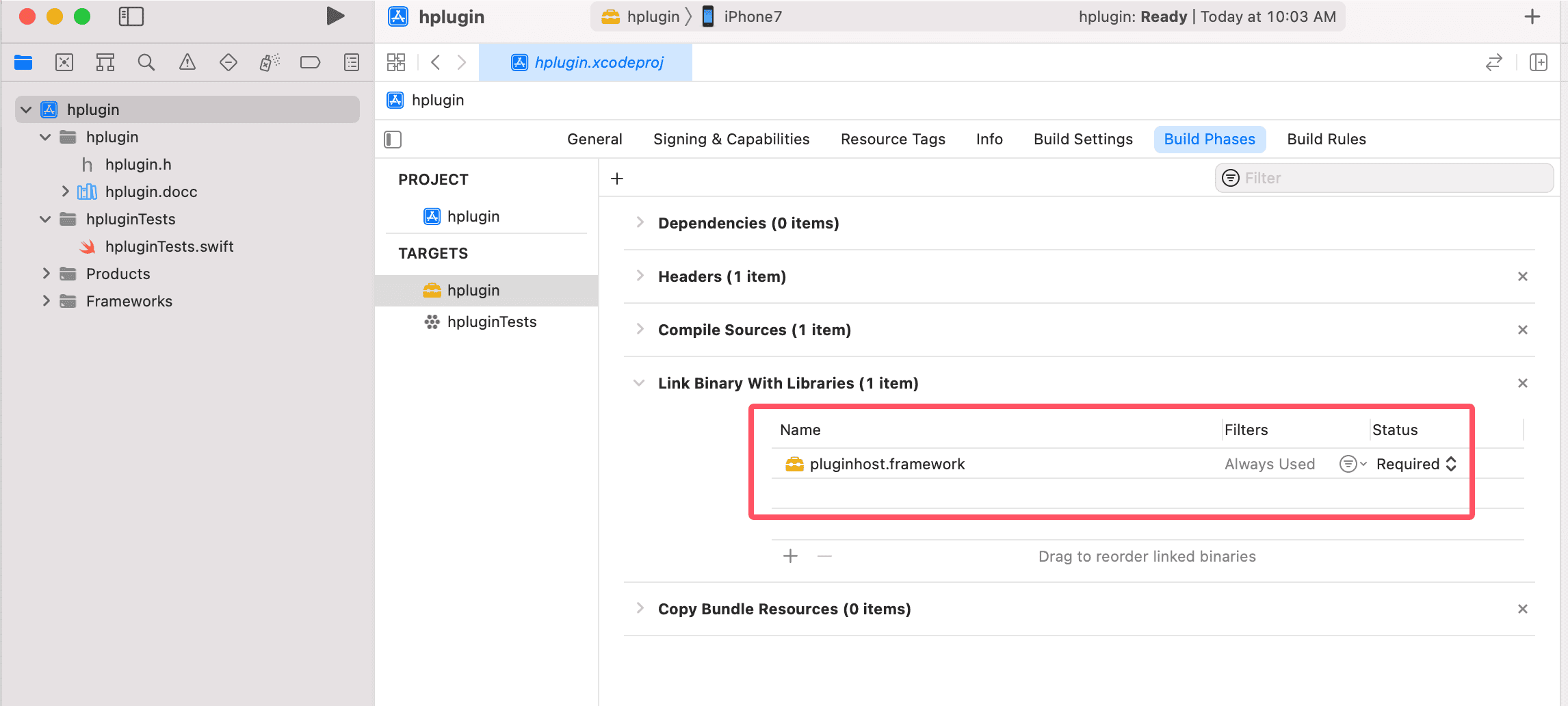Open the Debug navigator spray icon
The image size is (1568, 706).
(270, 63)
